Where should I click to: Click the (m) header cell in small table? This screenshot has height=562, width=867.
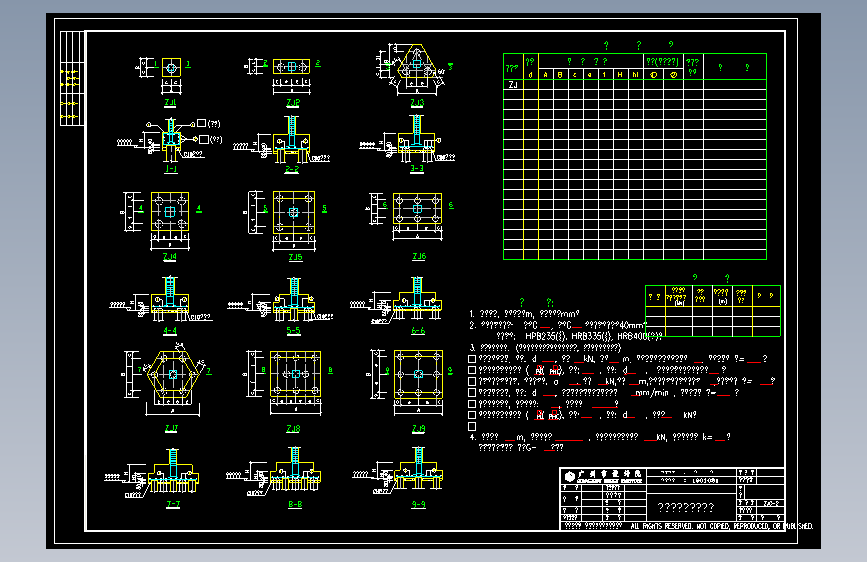click(722, 296)
